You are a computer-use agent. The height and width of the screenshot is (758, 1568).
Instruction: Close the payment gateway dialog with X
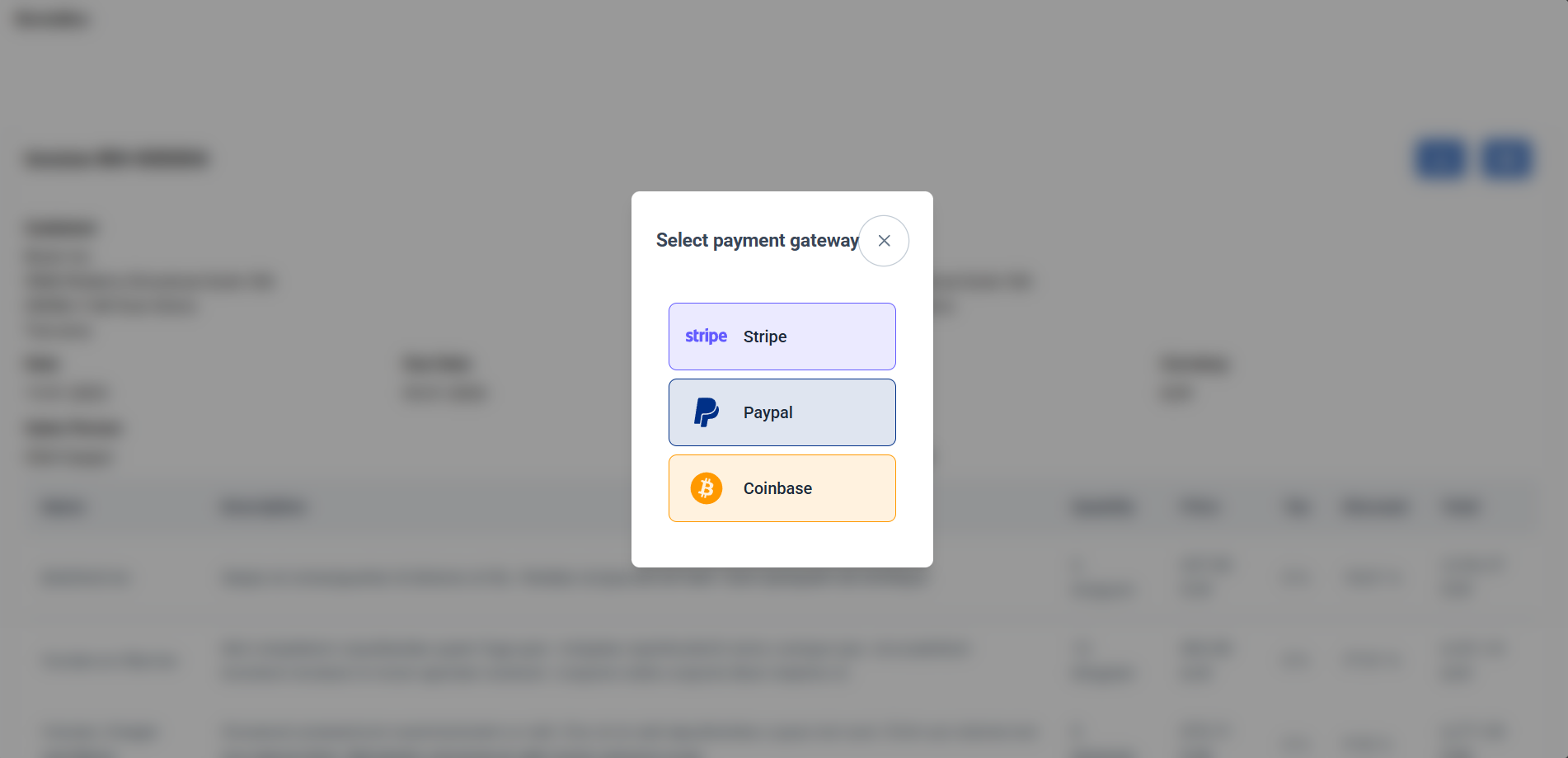pos(884,241)
